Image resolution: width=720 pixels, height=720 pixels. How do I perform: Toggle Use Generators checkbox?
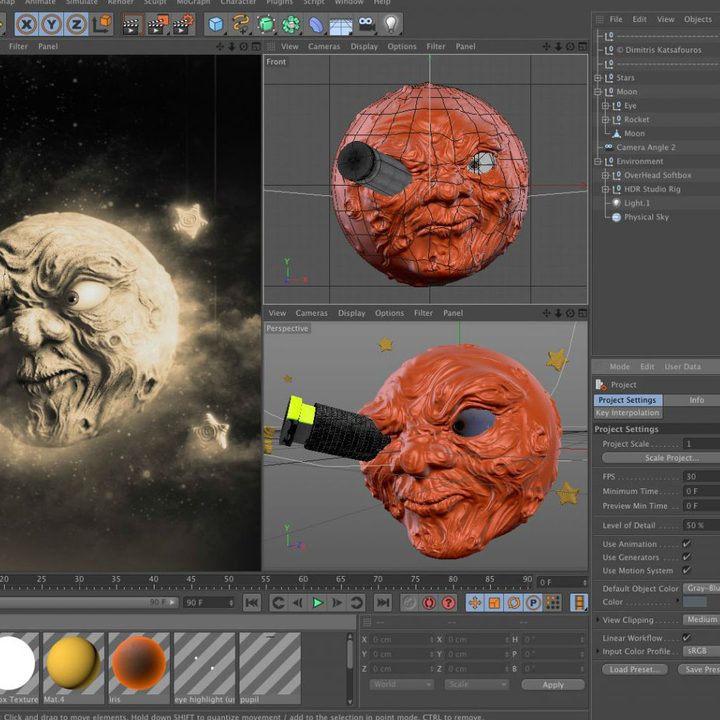click(686, 557)
